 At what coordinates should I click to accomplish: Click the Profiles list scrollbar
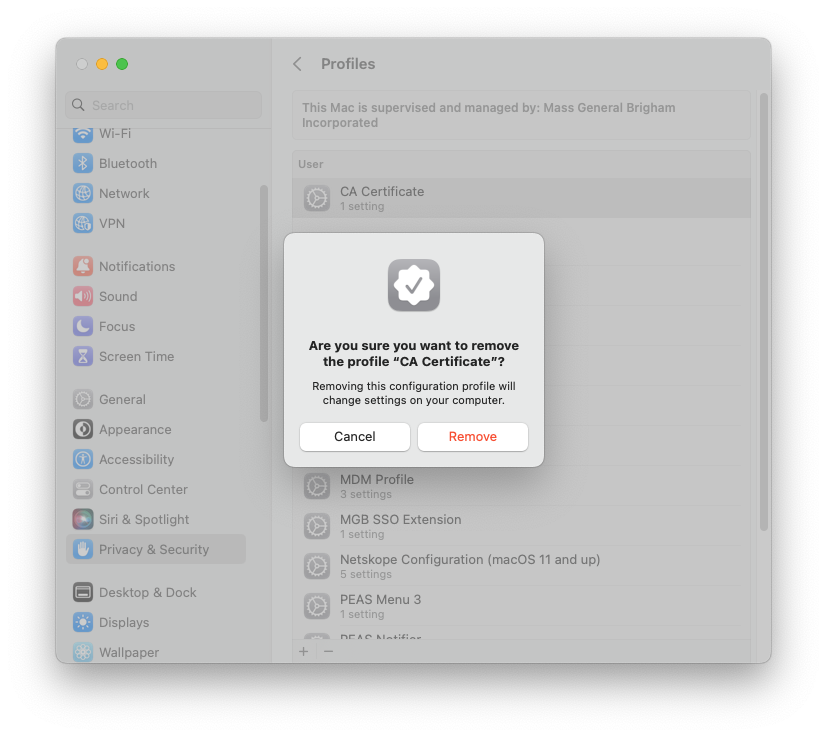point(764,311)
